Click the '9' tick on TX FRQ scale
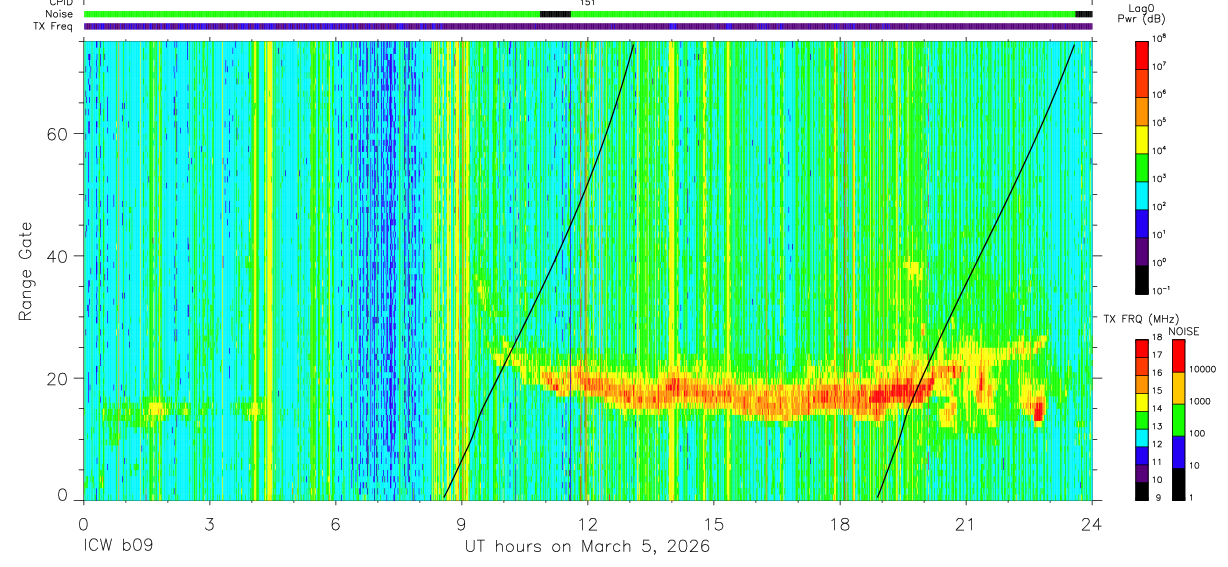 [x=1157, y=497]
